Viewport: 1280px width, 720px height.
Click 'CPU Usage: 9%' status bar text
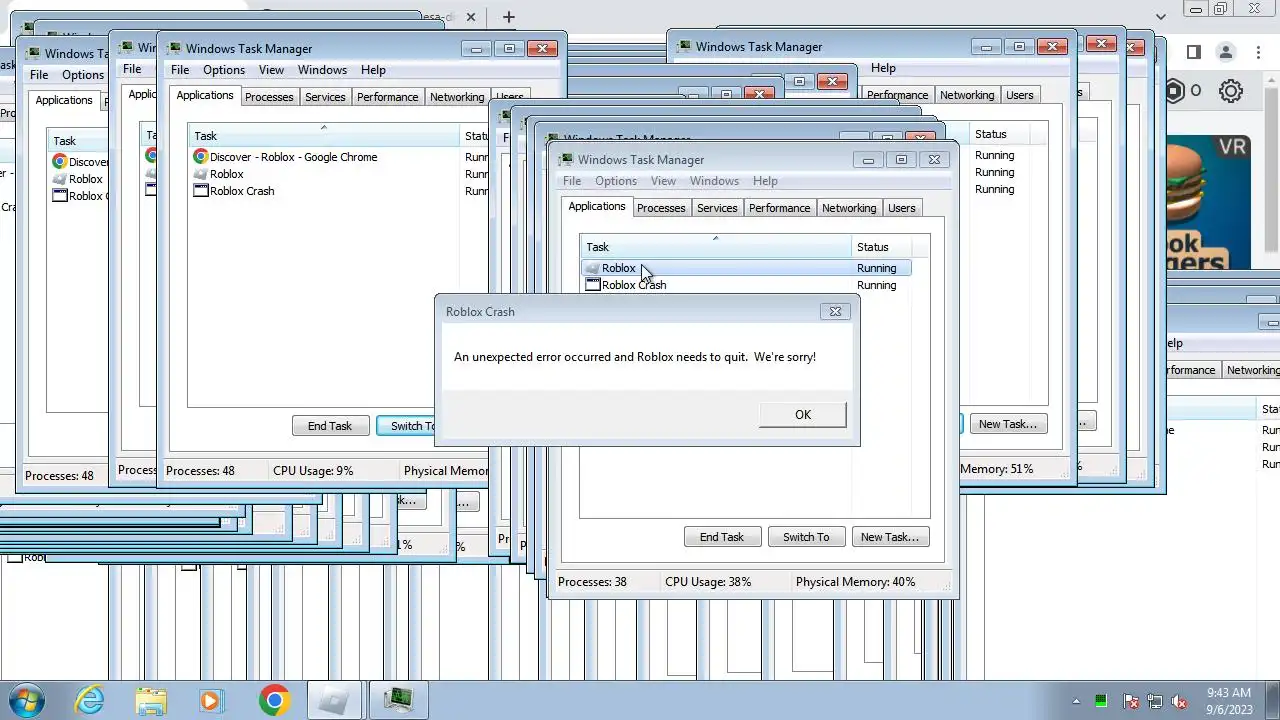(313, 471)
